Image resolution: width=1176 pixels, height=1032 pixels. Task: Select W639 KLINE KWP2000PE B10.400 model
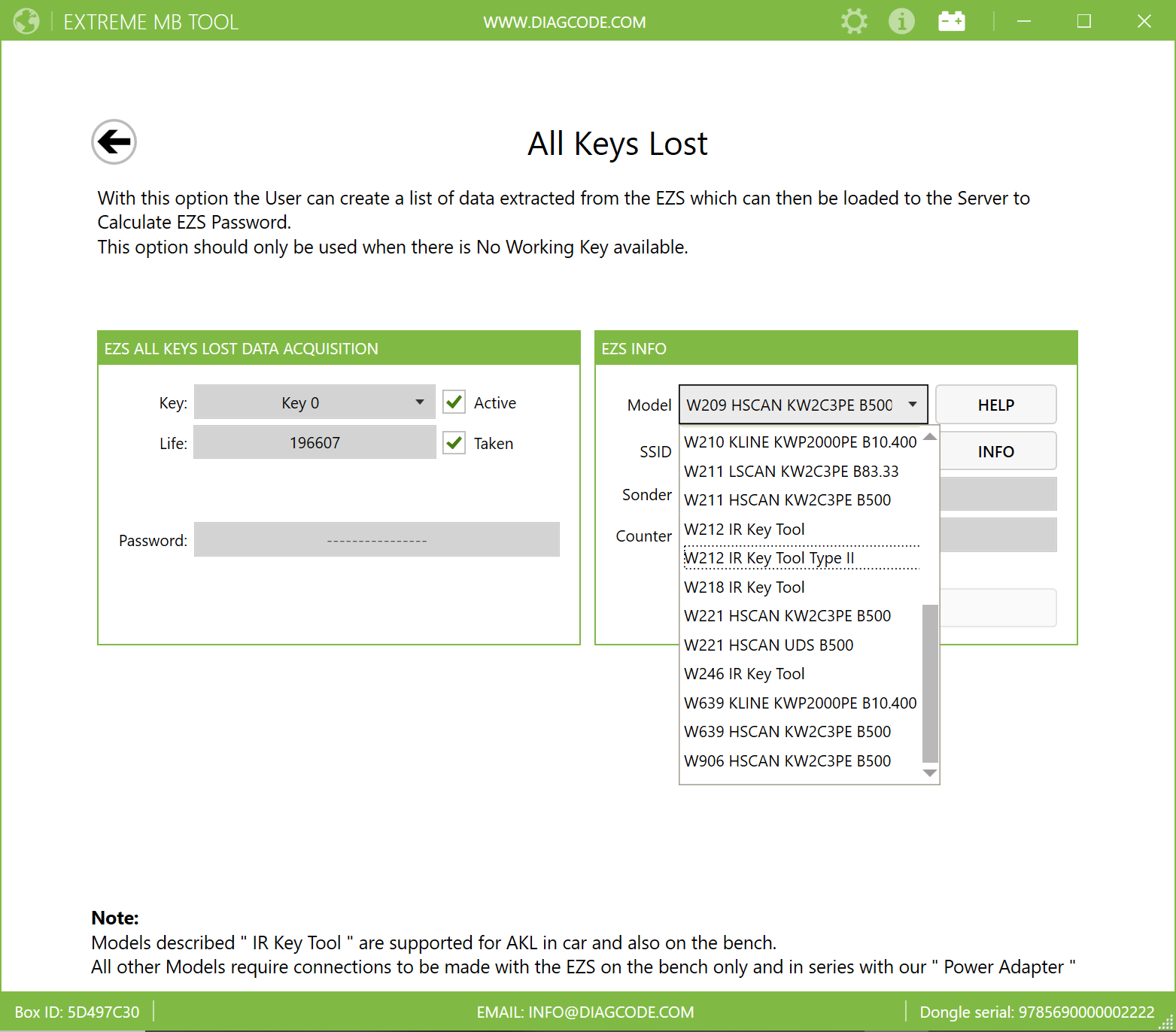(801, 703)
